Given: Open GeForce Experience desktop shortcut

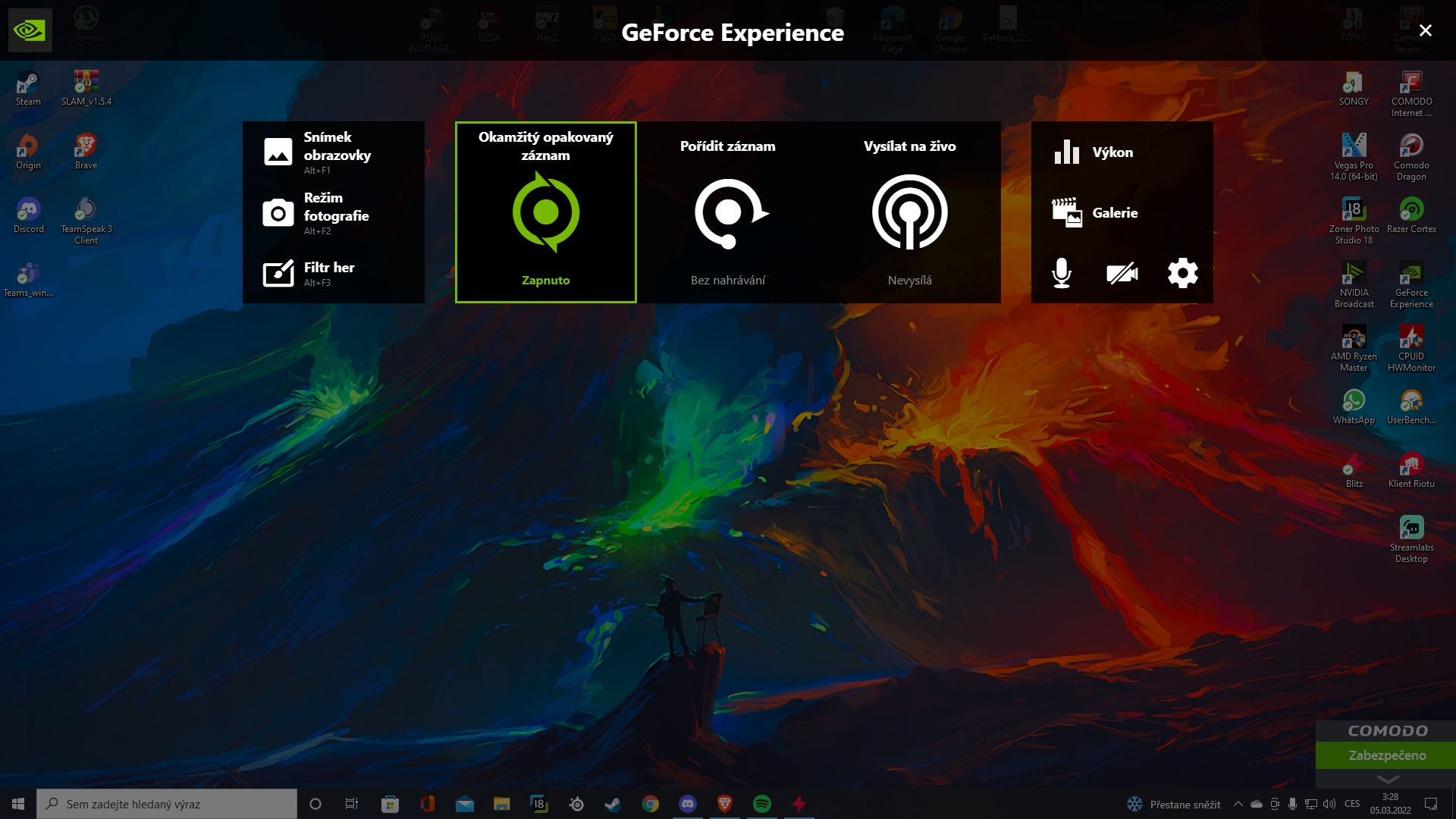Looking at the screenshot, I should [x=1411, y=284].
